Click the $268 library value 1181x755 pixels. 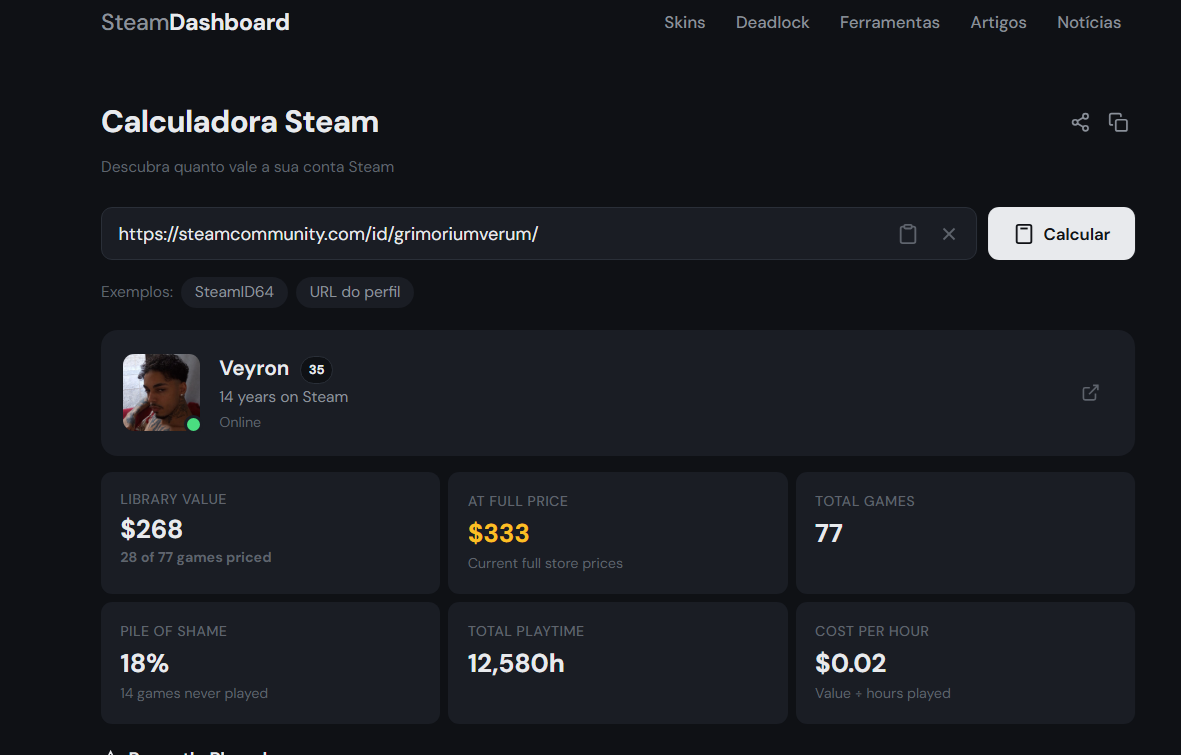151,529
